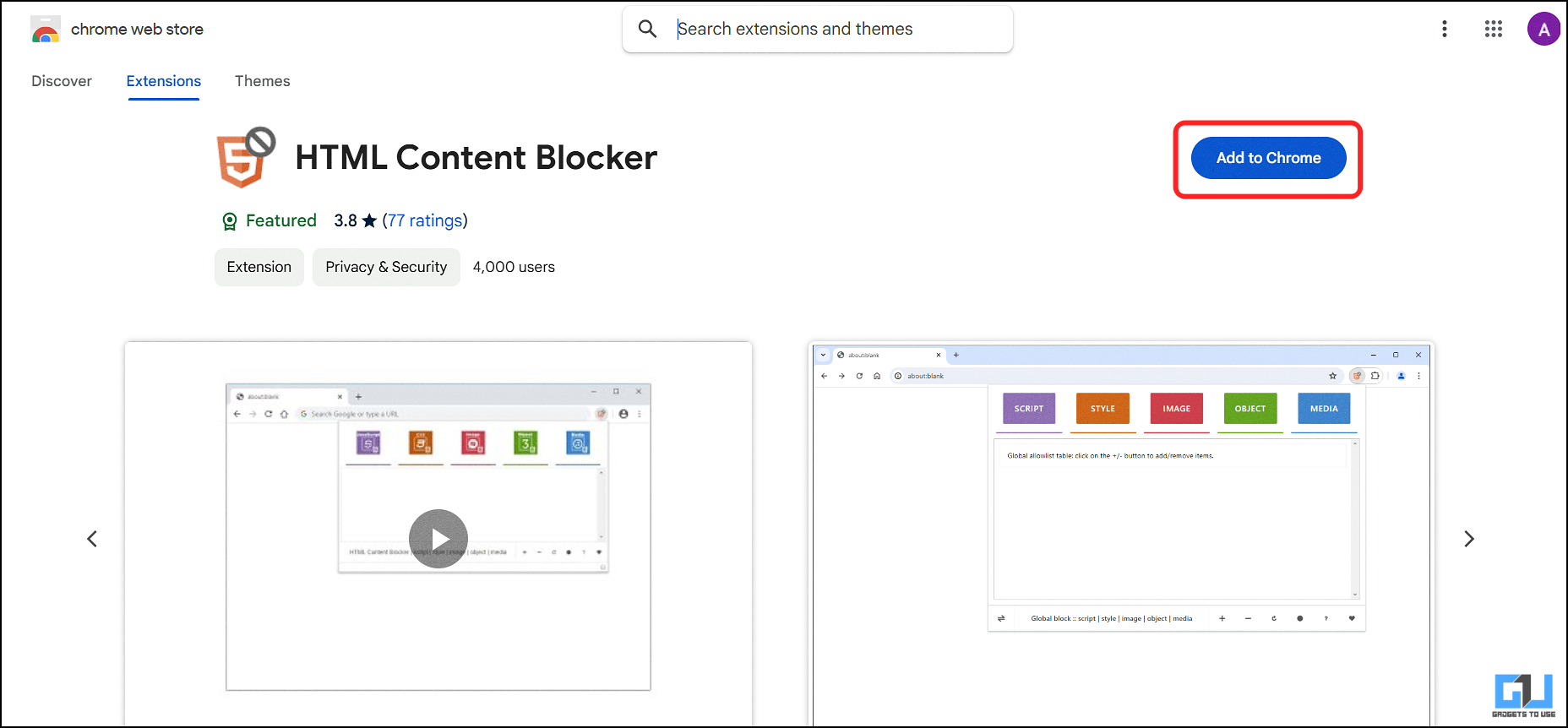This screenshot has height=728, width=1568.
Task: Open the three-dot more options menu
Action: click(1445, 29)
